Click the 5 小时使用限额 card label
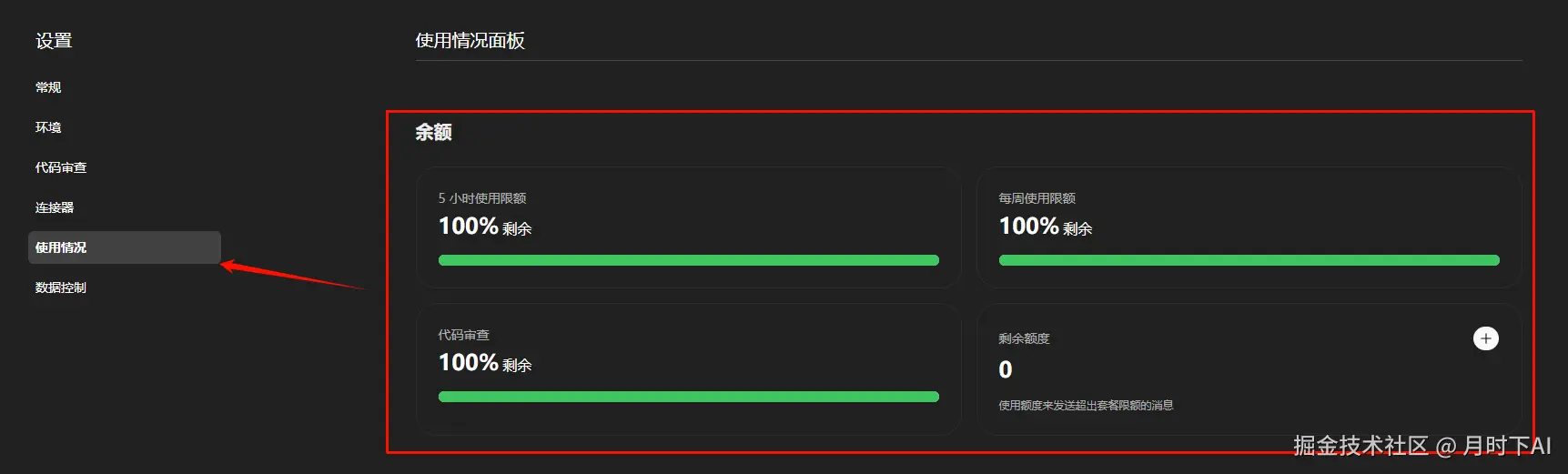 pyautogui.click(x=482, y=198)
